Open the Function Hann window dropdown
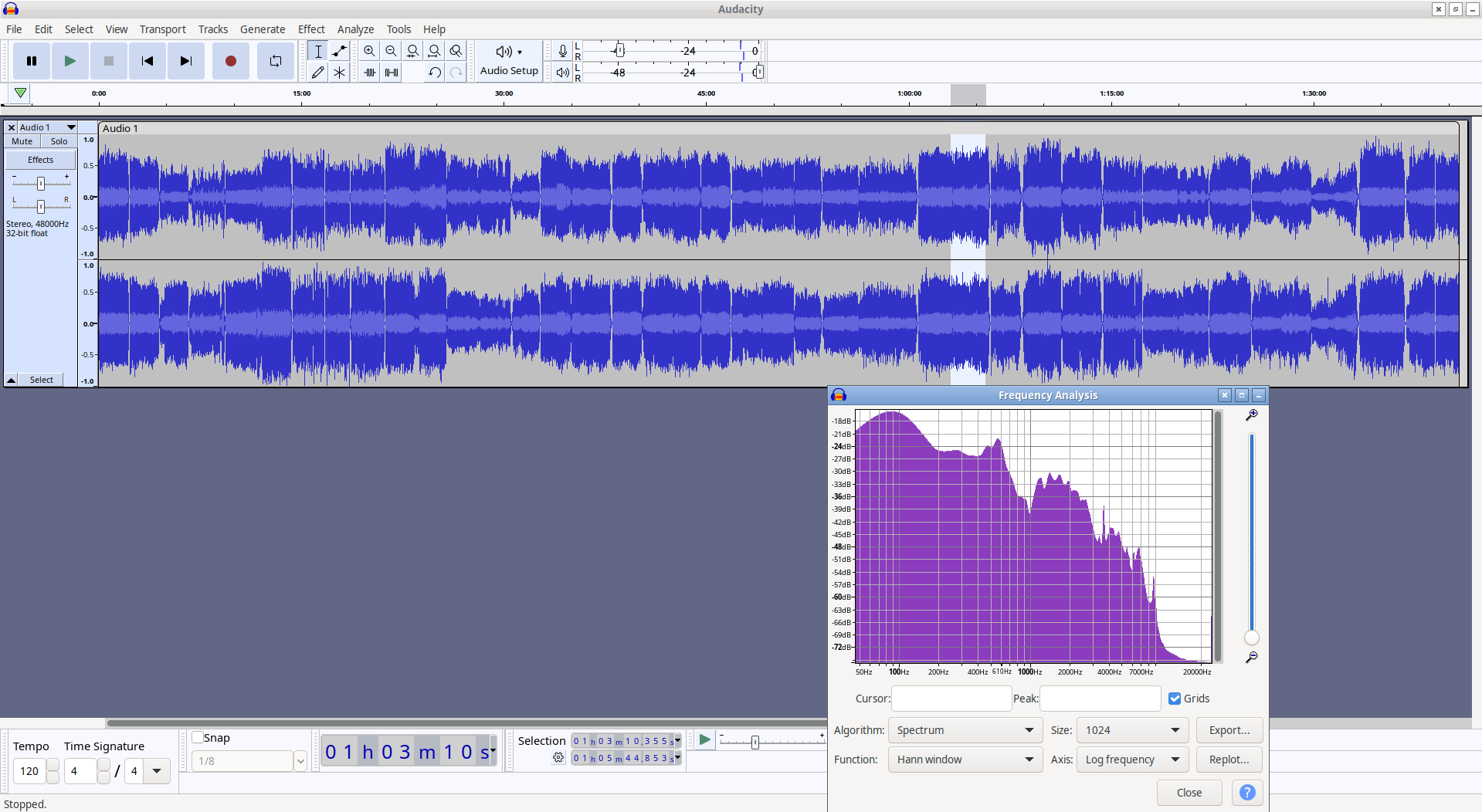Viewport: 1482px width, 812px height. pyautogui.click(x=965, y=760)
